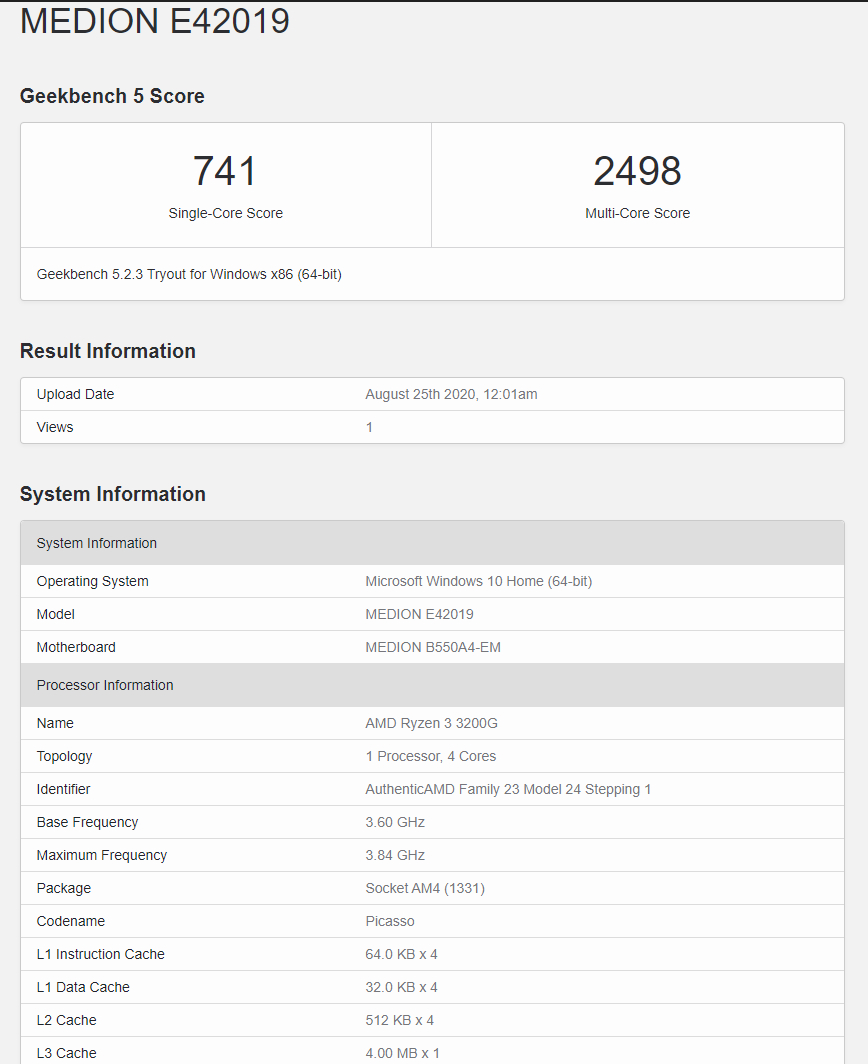Click the MEDION B550A4-EM motherboard value

433,647
